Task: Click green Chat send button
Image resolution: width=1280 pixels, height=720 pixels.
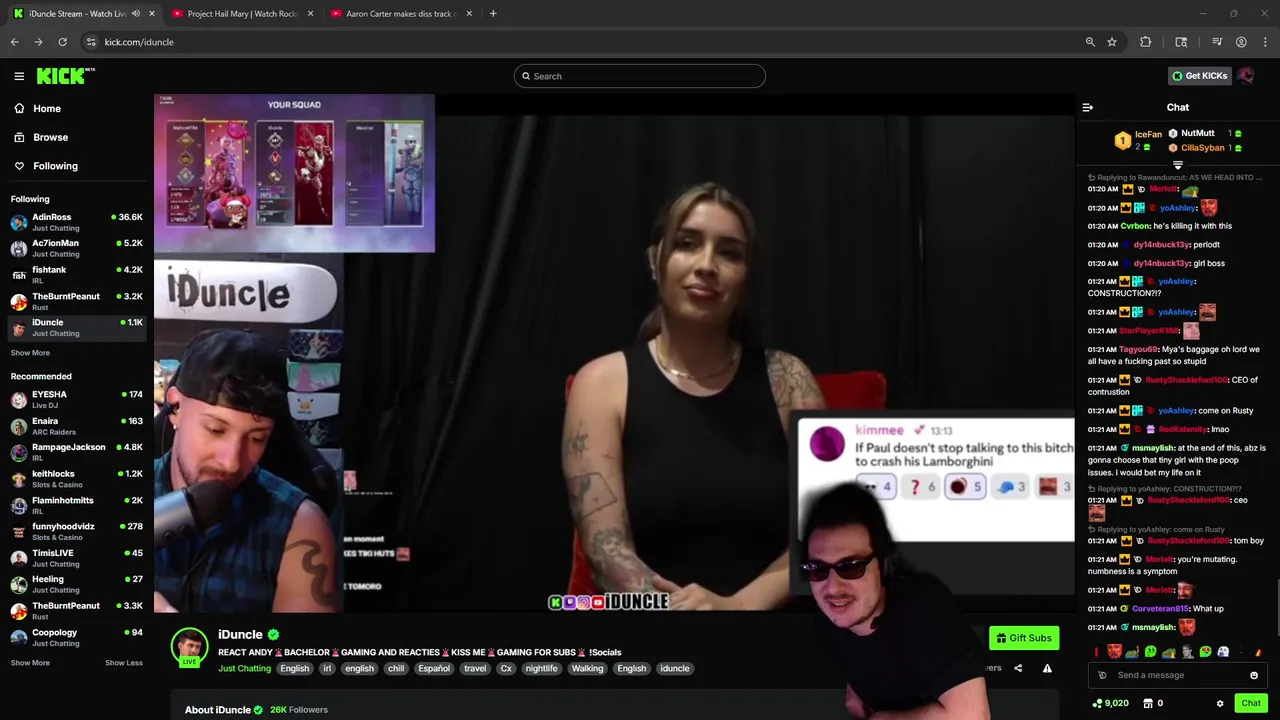Action: (x=1251, y=703)
